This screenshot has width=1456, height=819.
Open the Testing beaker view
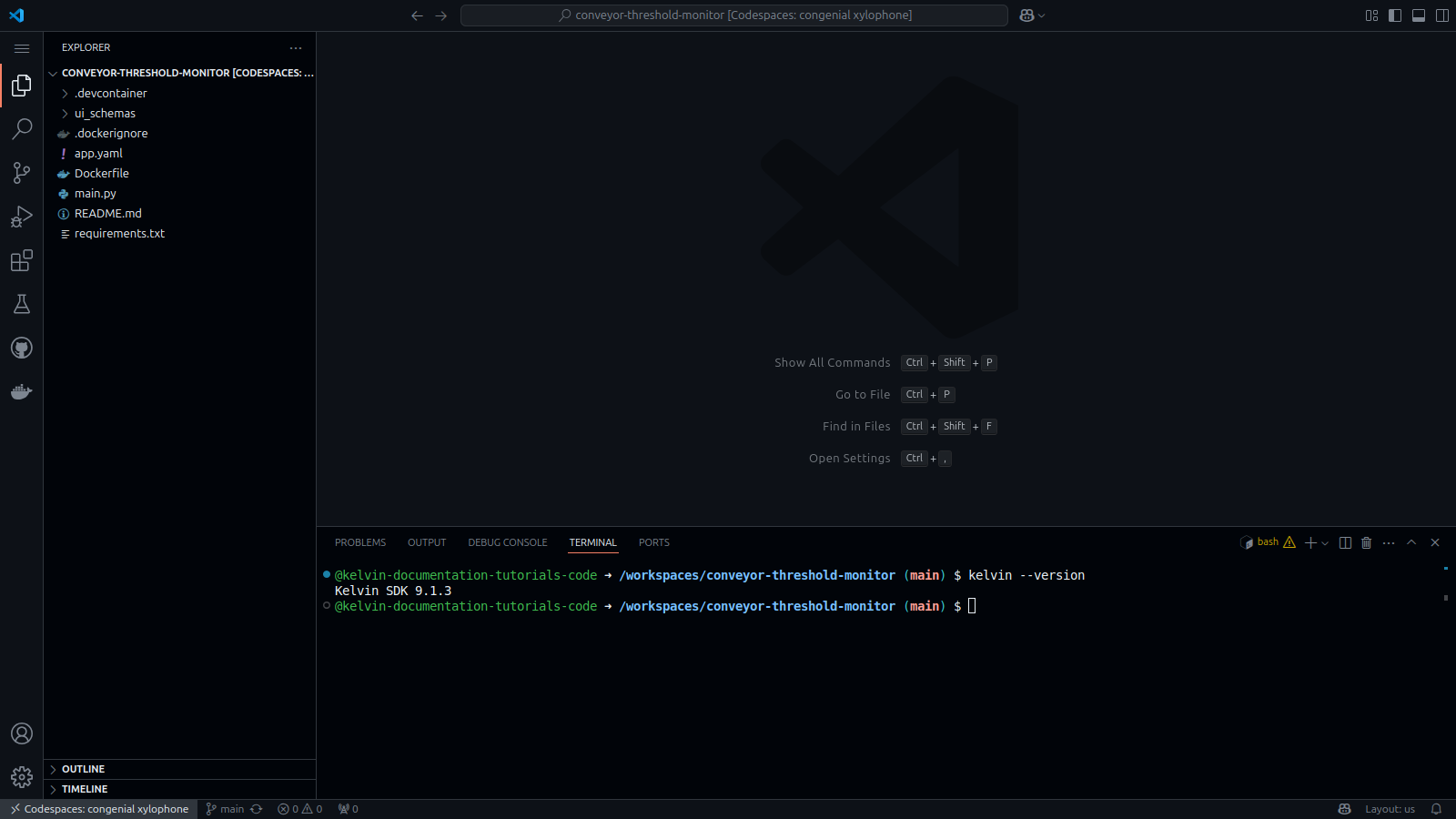click(x=22, y=304)
